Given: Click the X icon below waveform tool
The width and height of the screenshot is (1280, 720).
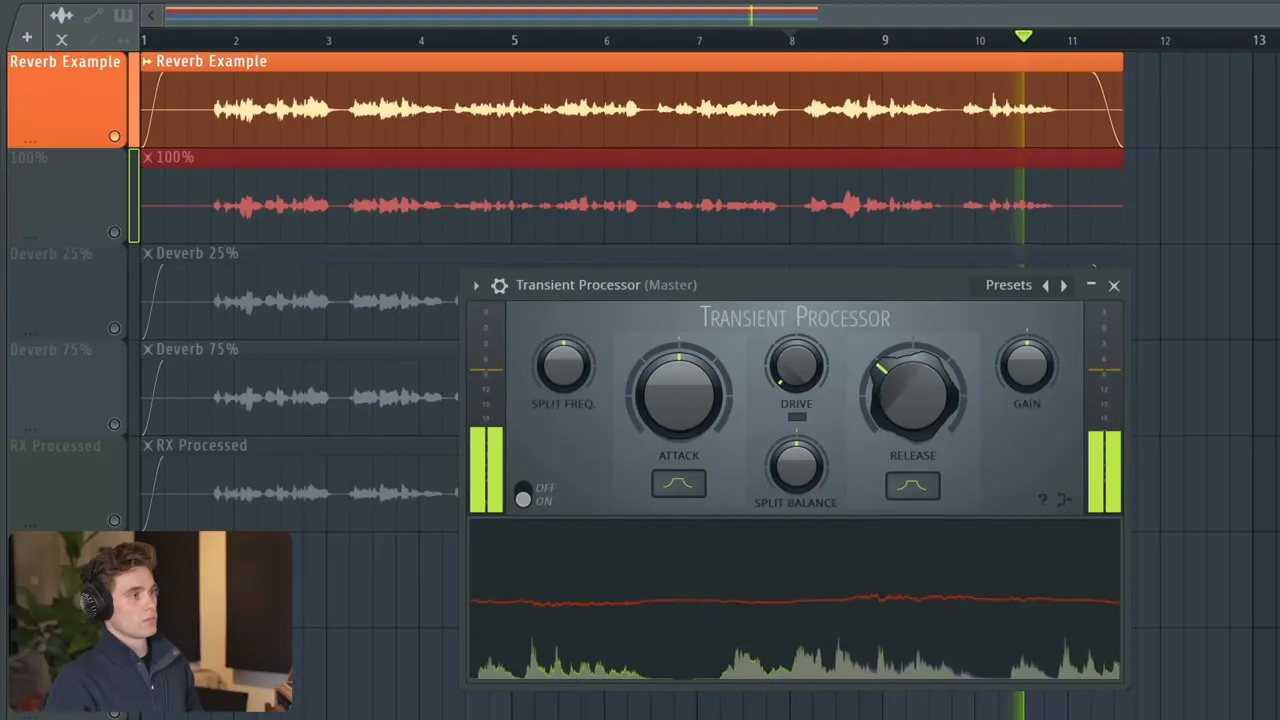Looking at the screenshot, I should 62,39.
